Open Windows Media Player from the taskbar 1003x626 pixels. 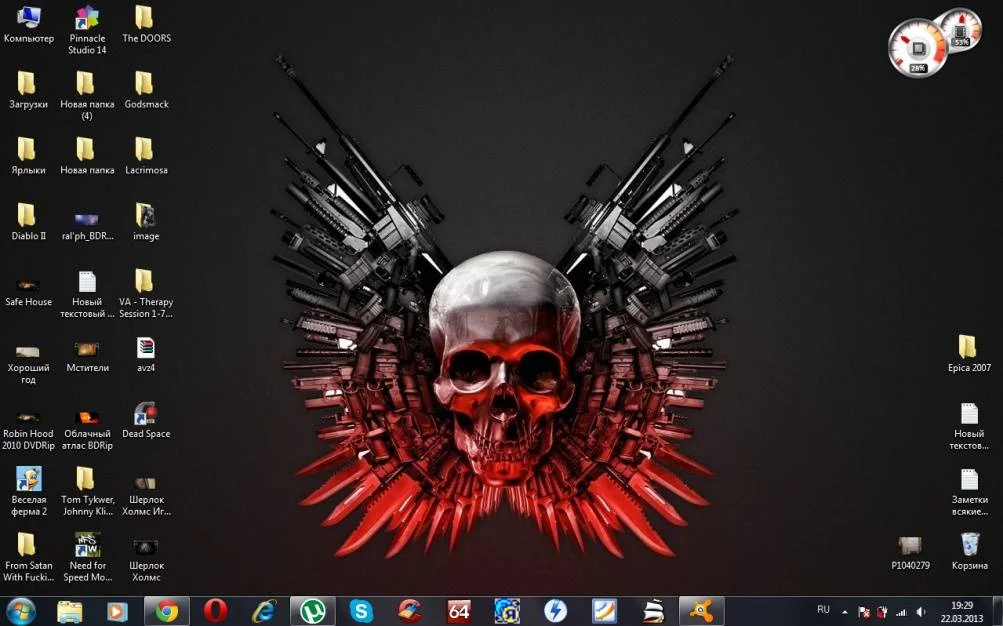coord(117,612)
